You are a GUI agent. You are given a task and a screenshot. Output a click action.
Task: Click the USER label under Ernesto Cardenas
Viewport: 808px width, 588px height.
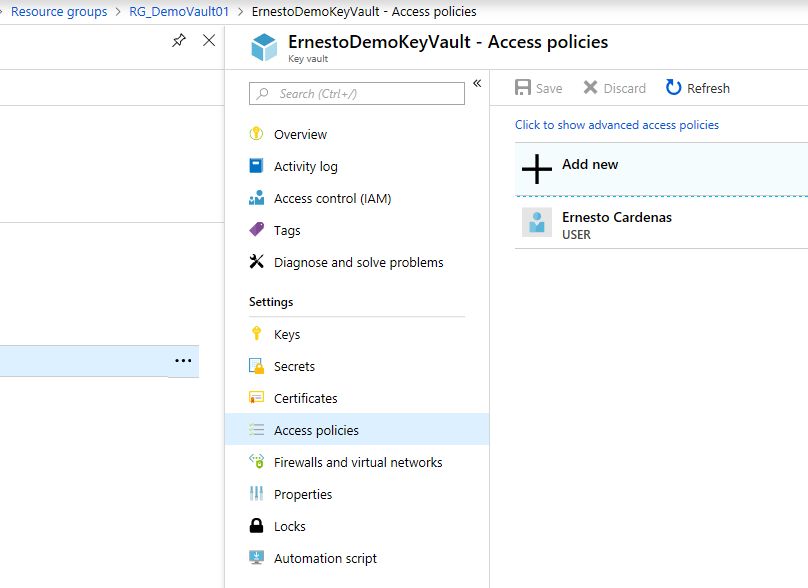tap(576, 234)
